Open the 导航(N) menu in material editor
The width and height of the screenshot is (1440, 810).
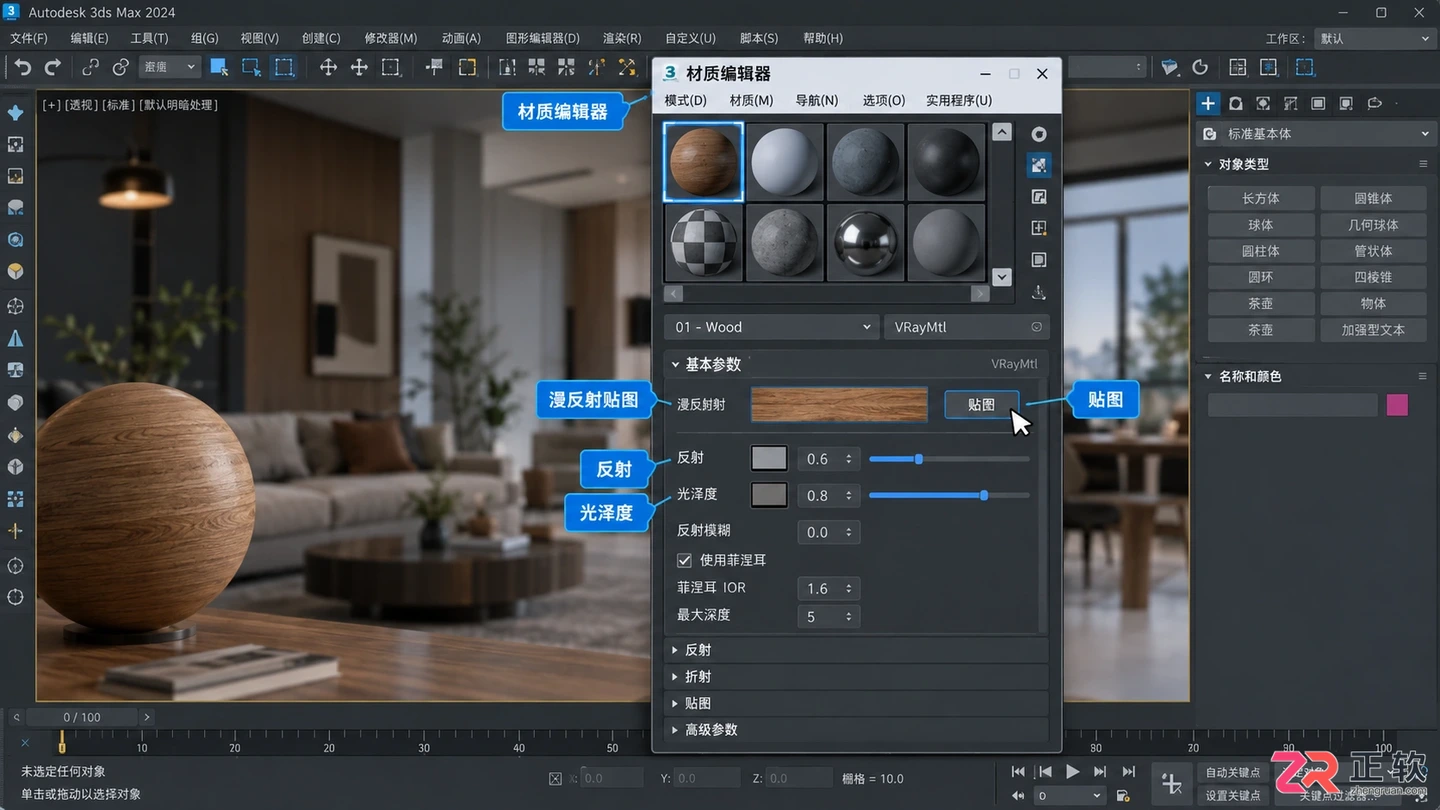coord(816,100)
